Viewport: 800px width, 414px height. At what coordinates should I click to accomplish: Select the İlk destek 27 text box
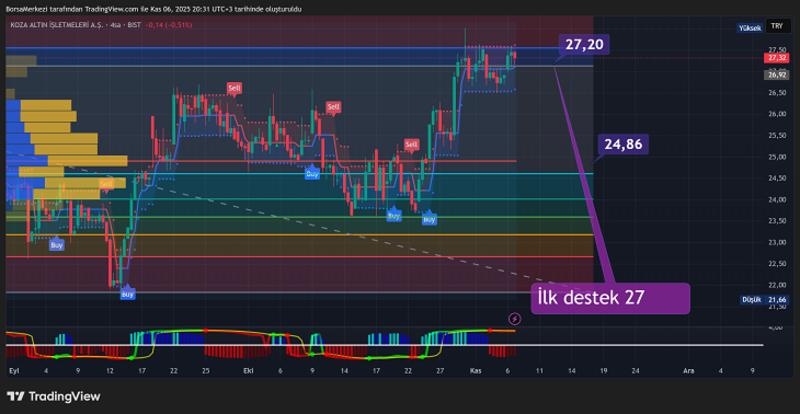609,298
